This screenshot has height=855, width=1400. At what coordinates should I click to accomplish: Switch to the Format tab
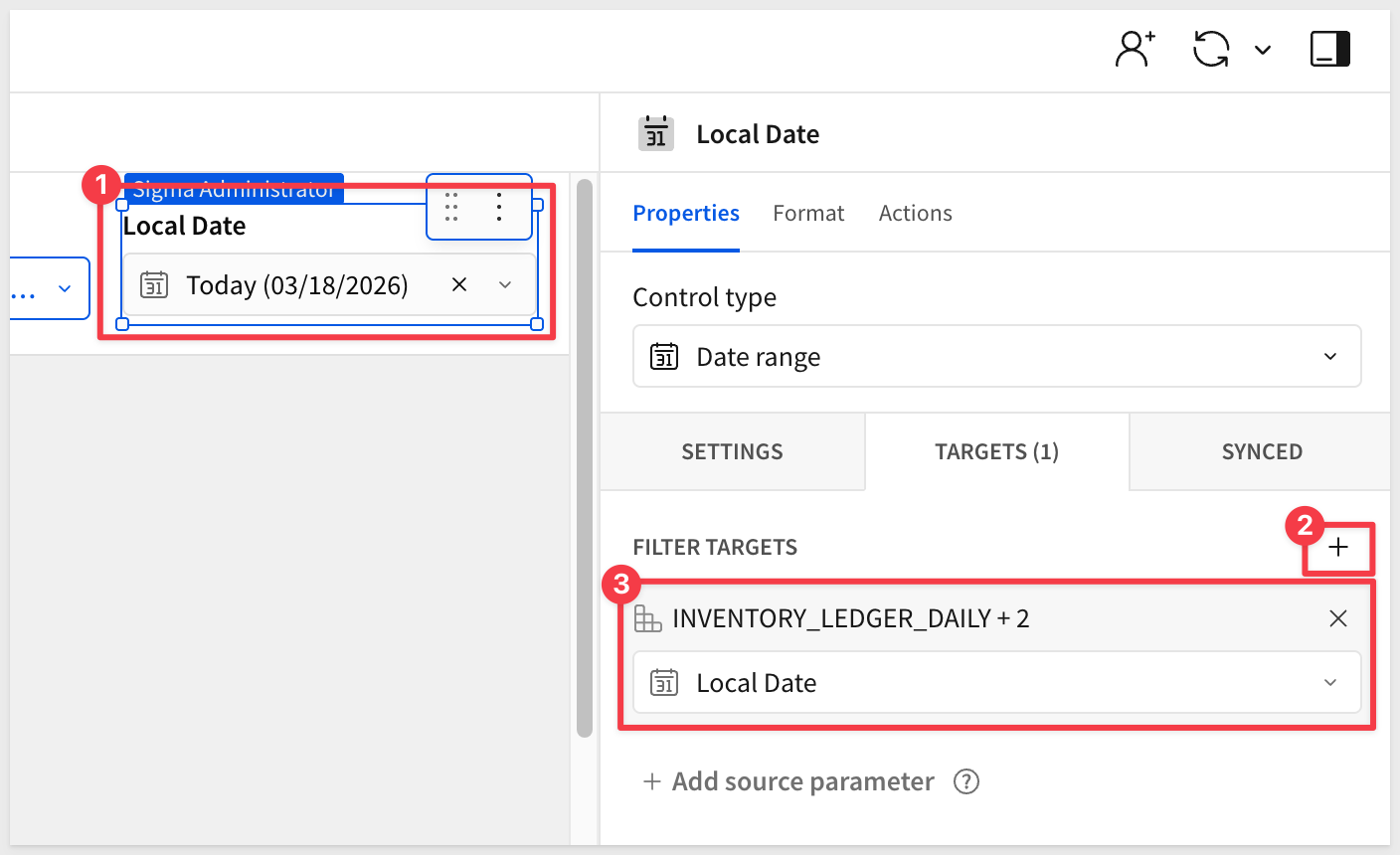click(x=807, y=213)
